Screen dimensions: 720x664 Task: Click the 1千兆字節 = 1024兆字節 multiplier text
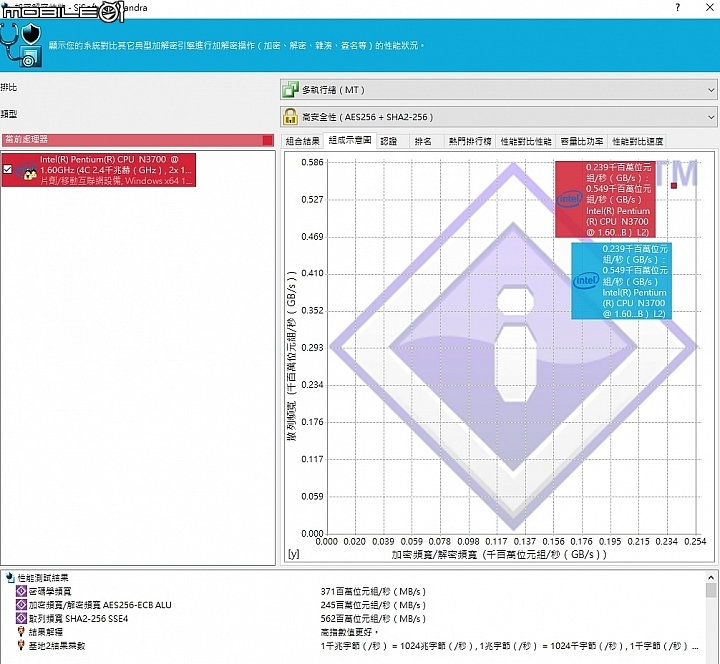[509, 646]
